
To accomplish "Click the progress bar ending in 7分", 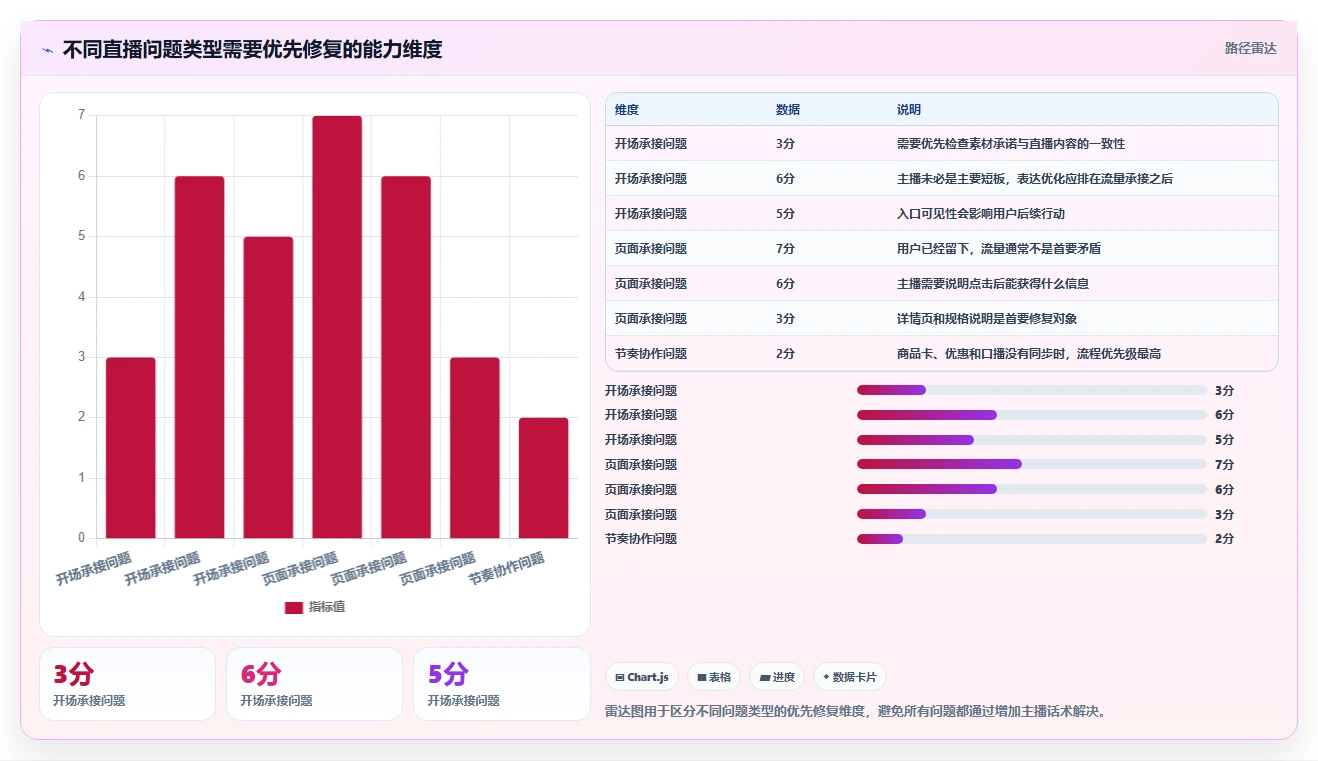I will pyautogui.click(x=1032, y=464).
